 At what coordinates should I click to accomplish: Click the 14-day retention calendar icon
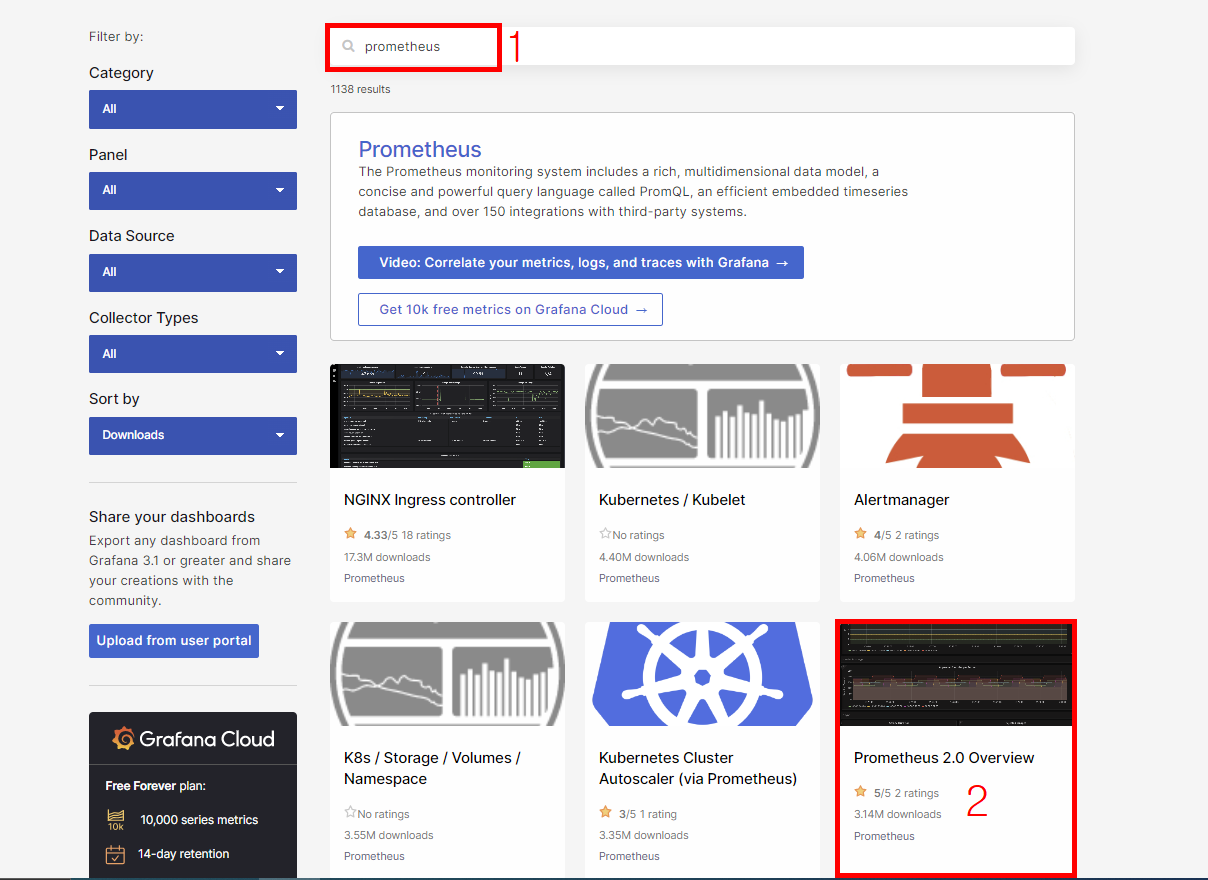(x=116, y=854)
